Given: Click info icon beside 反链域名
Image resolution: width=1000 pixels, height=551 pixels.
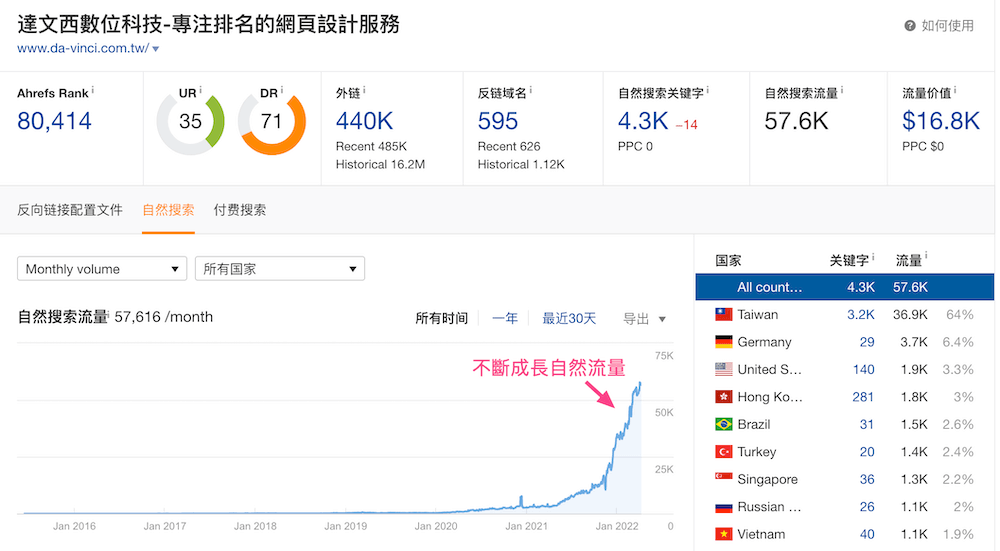Looking at the screenshot, I should point(531,91).
